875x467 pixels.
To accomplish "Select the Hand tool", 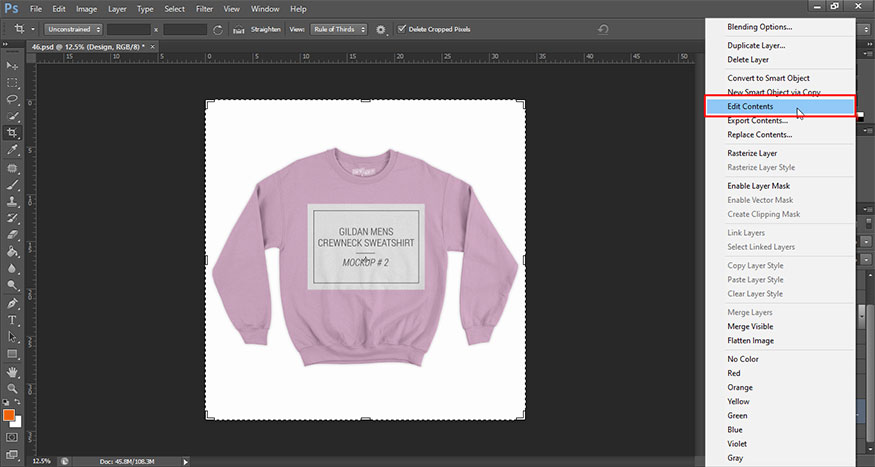I will pyautogui.click(x=12, y=372).
